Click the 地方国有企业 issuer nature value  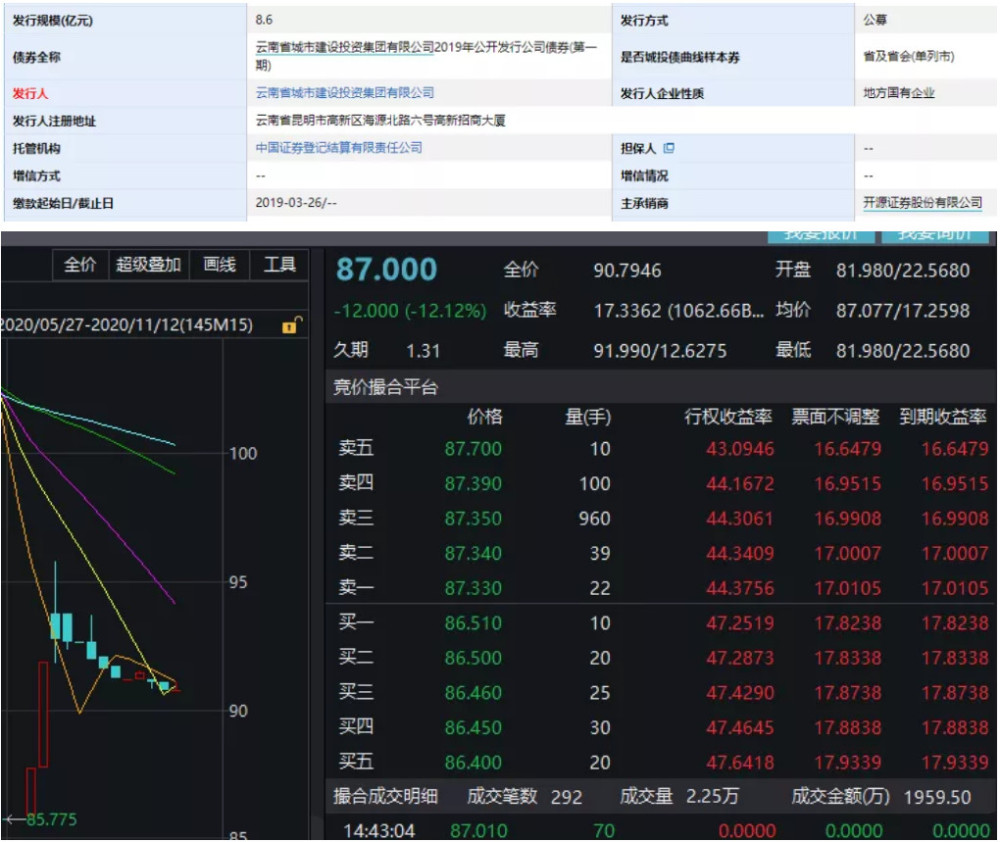(x=899, y=93)
